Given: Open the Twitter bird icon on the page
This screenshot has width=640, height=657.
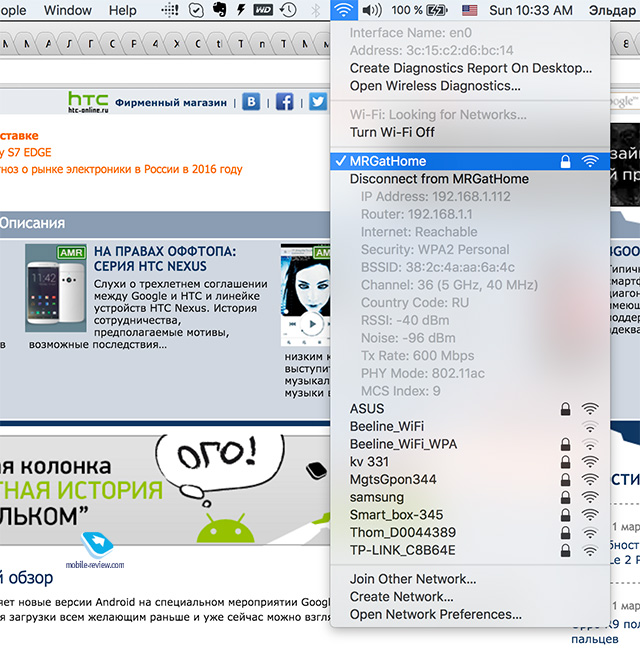Looking at the screenshot, I should pyautogui.click(x=318, y=102).
